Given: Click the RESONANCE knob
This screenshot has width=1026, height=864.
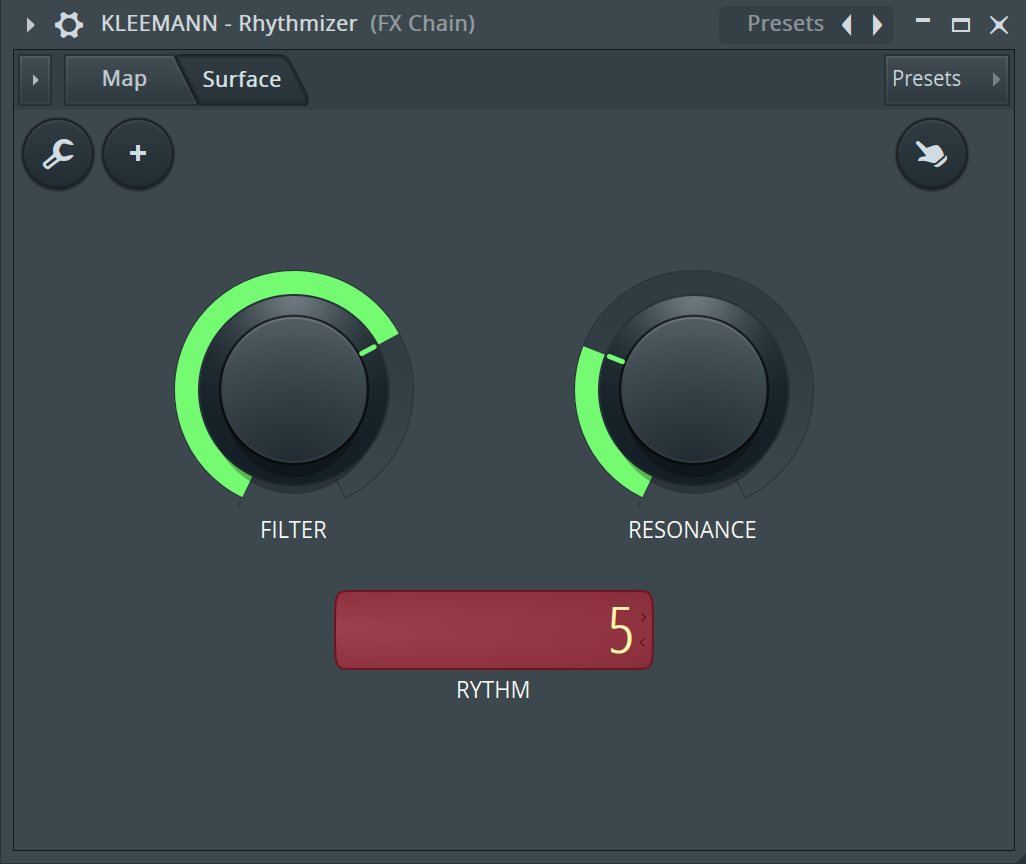Looking at the screenshot, I should pos(693,390).
